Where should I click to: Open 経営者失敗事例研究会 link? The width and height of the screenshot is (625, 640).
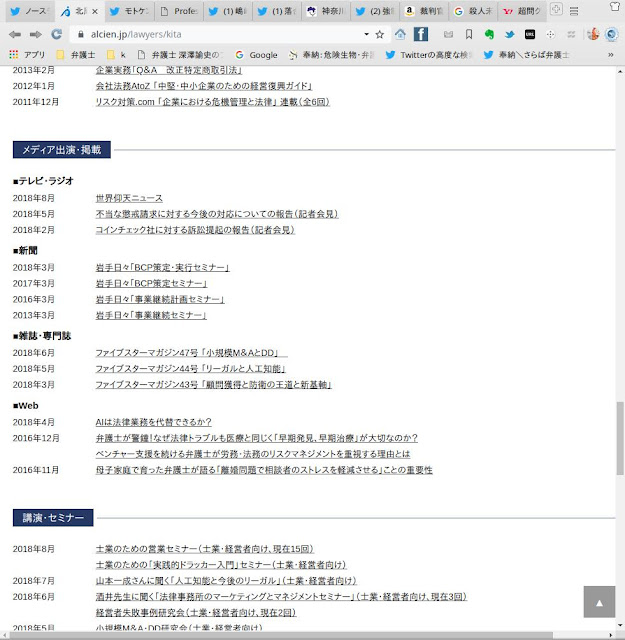pyautogui.click(x=196, y=613)
